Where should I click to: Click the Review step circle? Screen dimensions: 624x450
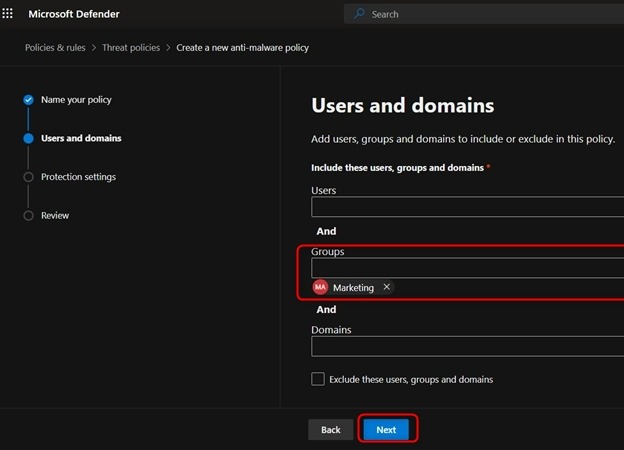pos(28,216)
